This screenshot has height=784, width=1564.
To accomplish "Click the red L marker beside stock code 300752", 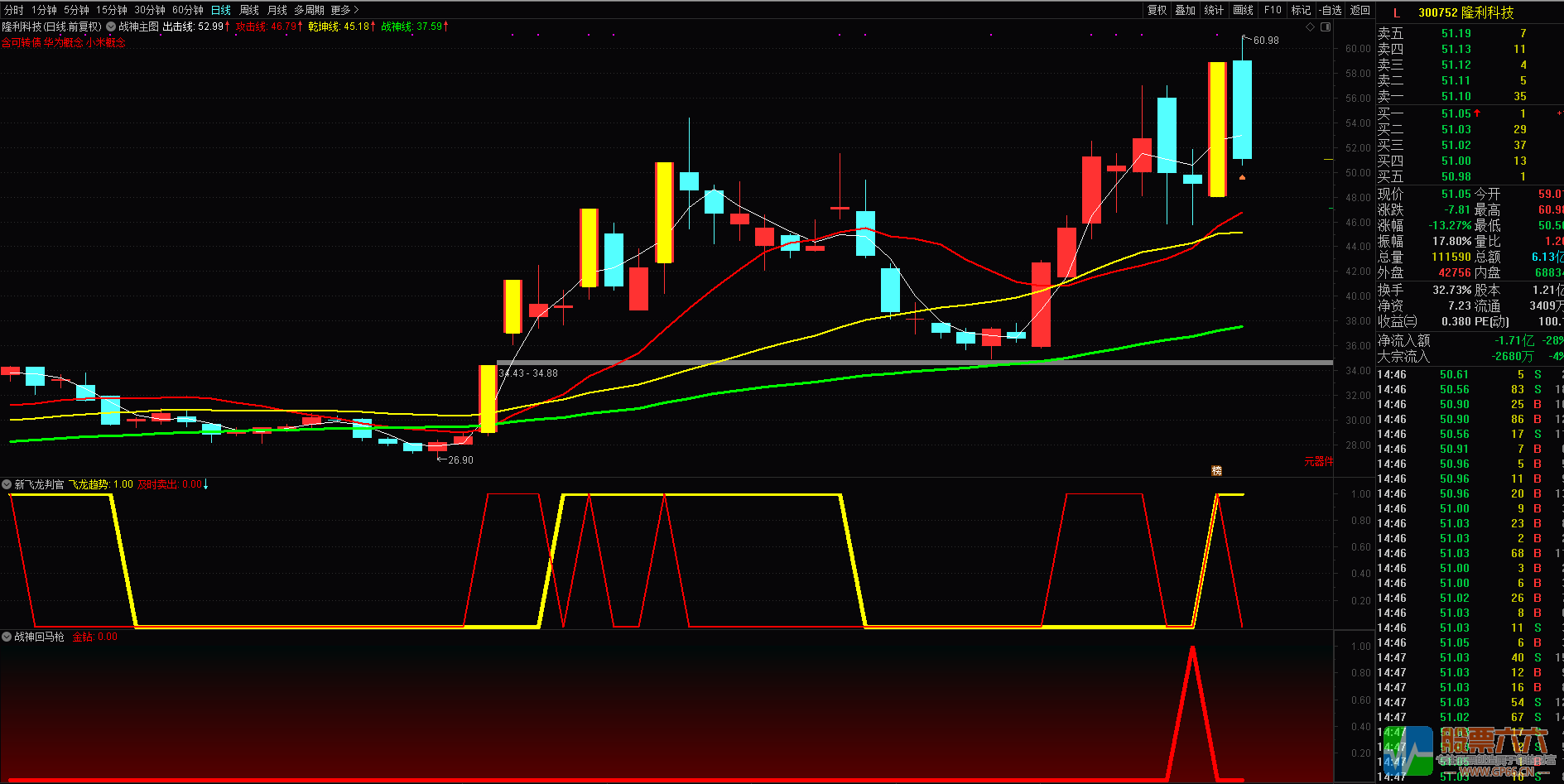I will coord(1397,12).
